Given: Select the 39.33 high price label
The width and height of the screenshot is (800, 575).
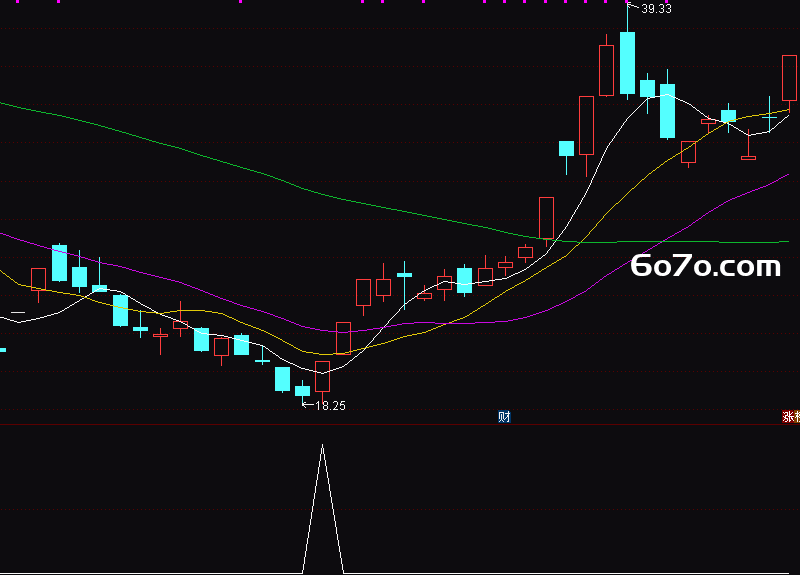Looking at the screenshot, I should 656,9.
